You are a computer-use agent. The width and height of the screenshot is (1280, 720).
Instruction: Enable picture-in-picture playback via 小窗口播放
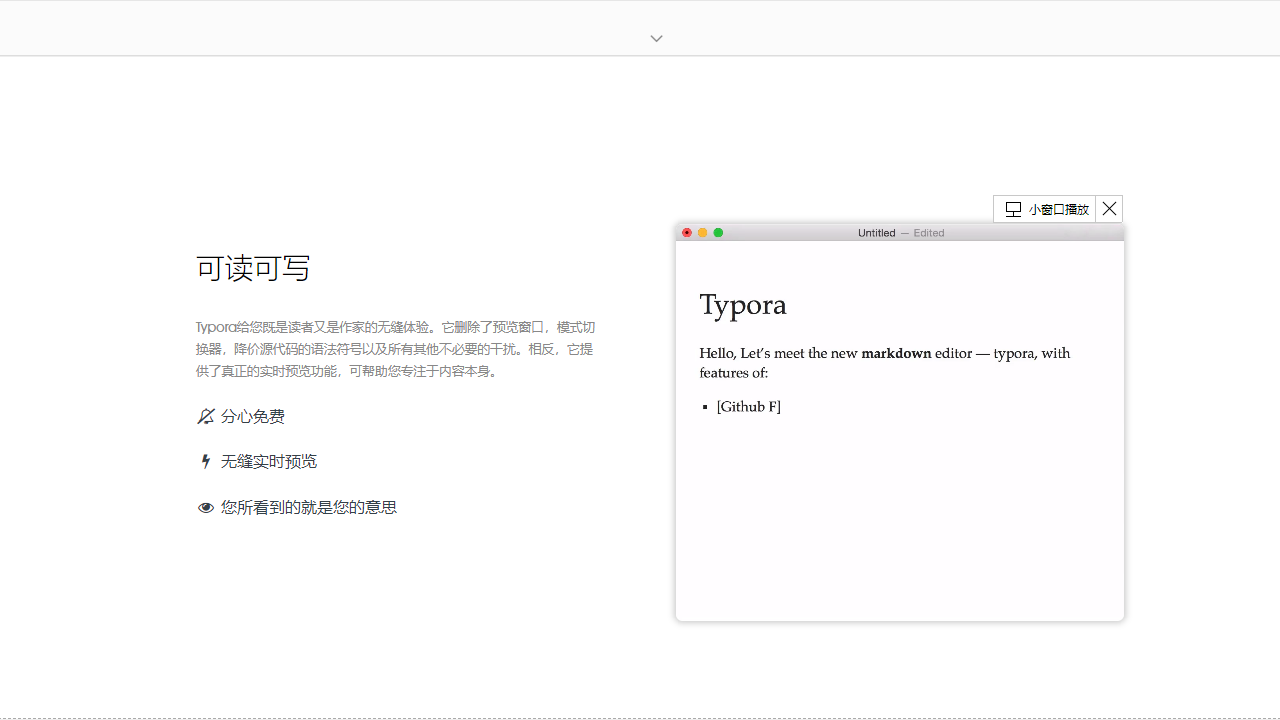(1045, 209)
